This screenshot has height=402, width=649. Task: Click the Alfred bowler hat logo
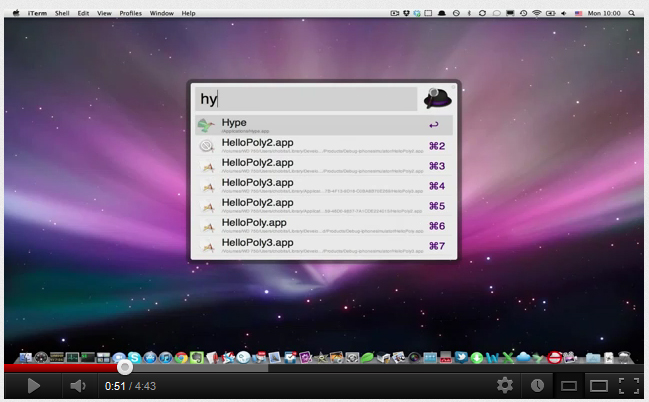coord(437,99)
